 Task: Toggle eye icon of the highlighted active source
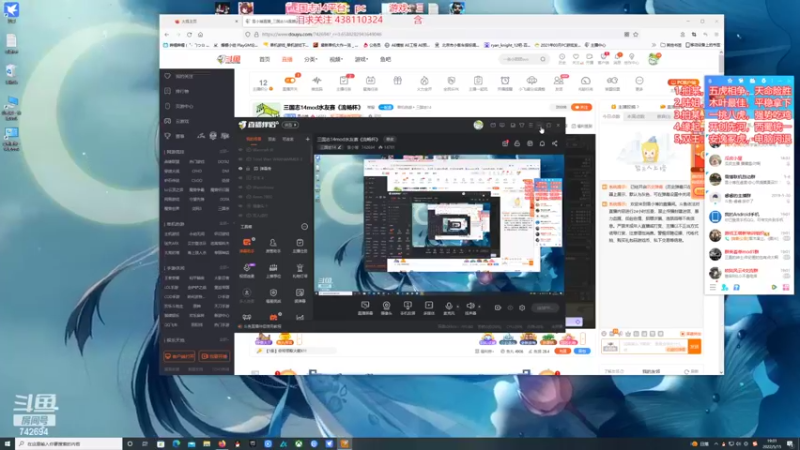241,168
